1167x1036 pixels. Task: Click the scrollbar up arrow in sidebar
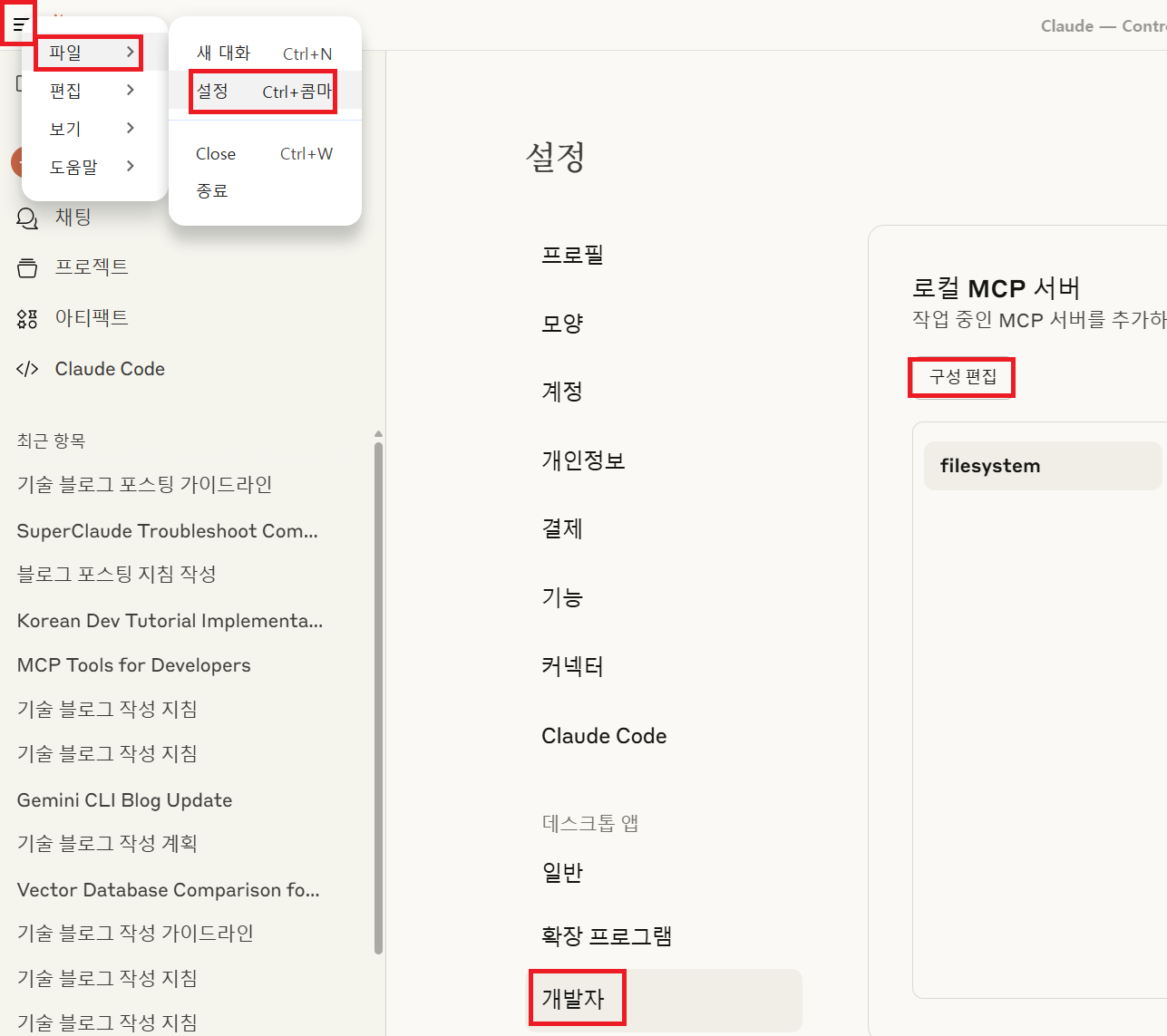coord(378,434)
